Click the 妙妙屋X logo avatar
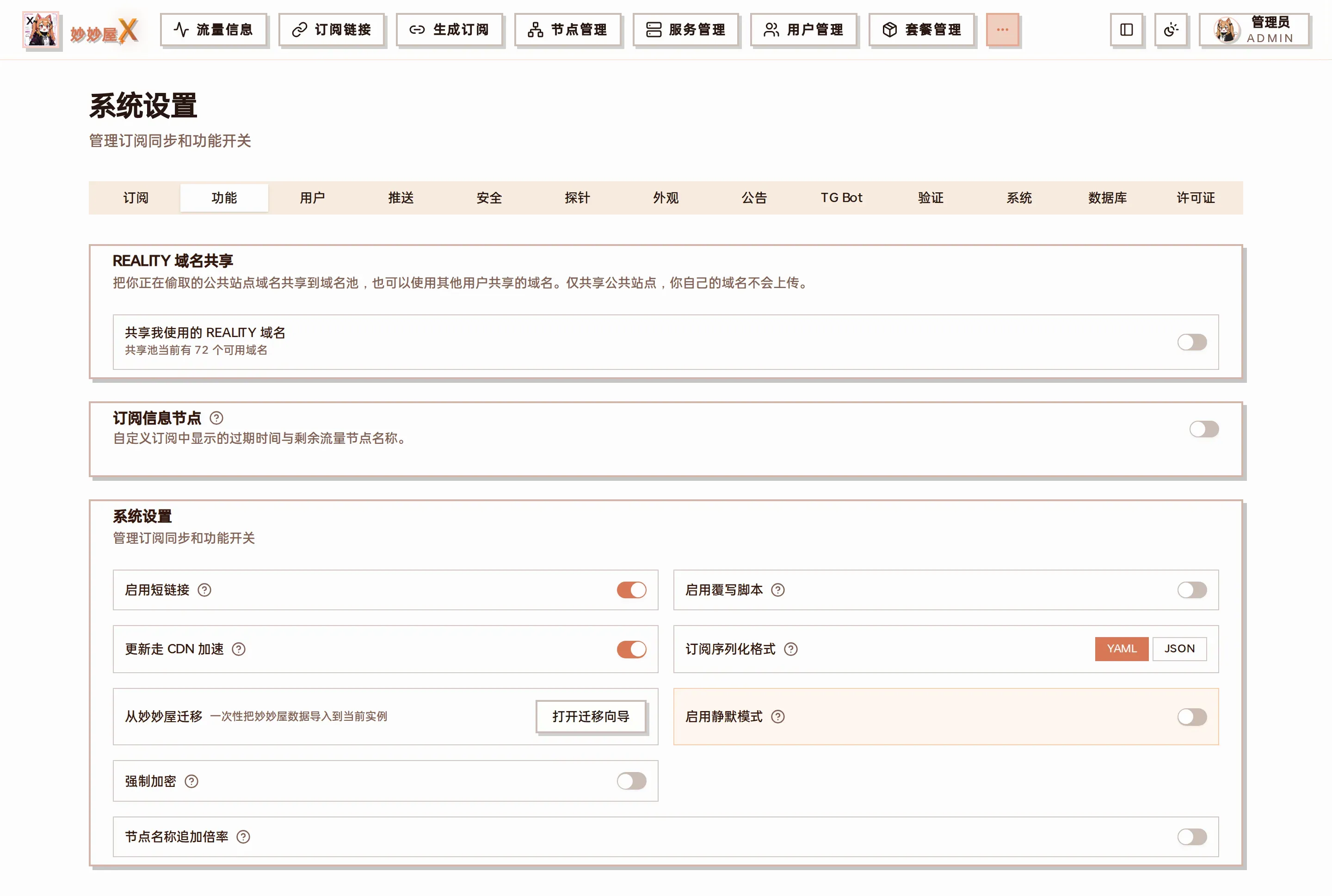The image size is (1332, 896). point(41,30)
